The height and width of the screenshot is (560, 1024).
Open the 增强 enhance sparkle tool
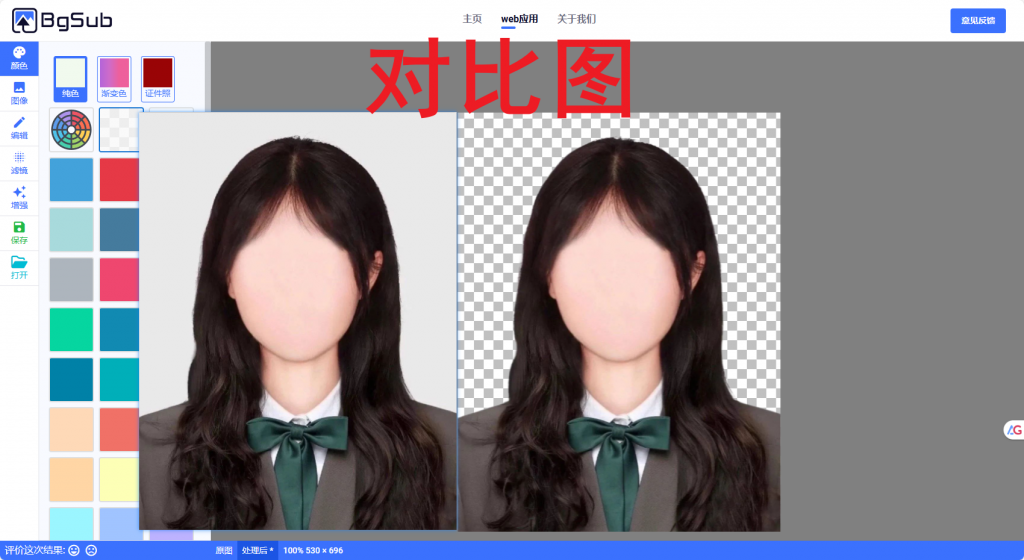[19, 198]
